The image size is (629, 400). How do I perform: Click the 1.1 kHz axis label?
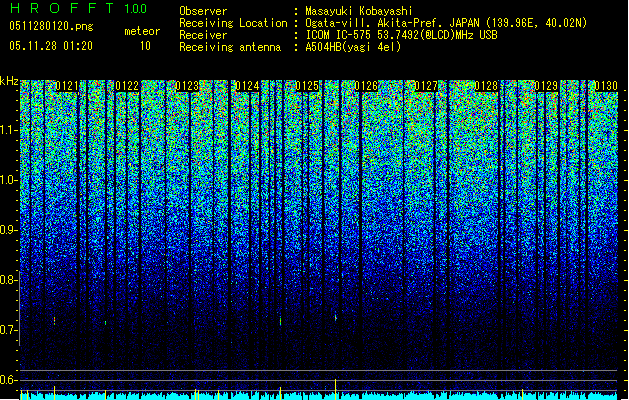[x=9, y=130]
